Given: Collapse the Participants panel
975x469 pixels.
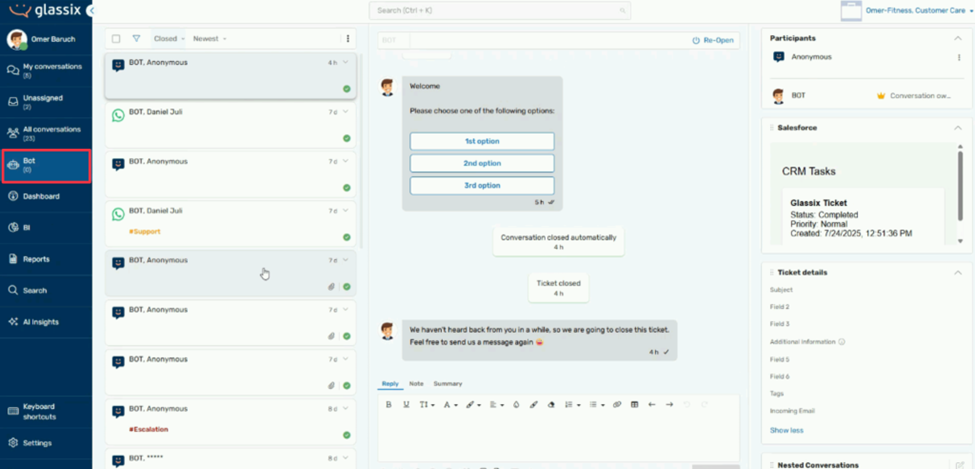Looking at the screenshot, I should tap(958, 38).
